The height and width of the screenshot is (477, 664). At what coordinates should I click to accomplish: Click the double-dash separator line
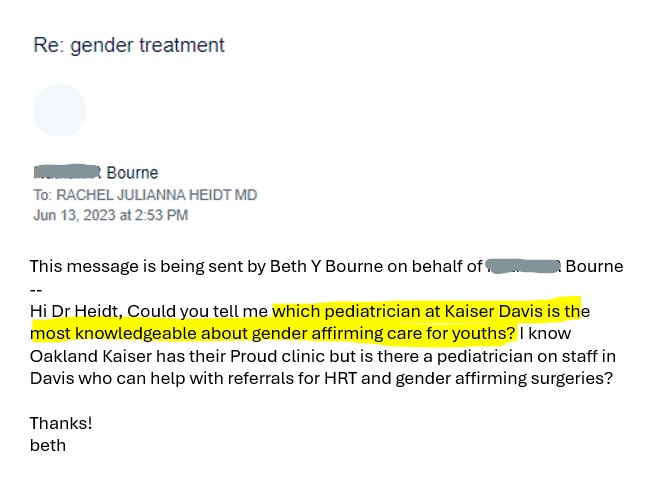[x=36, y=288]
